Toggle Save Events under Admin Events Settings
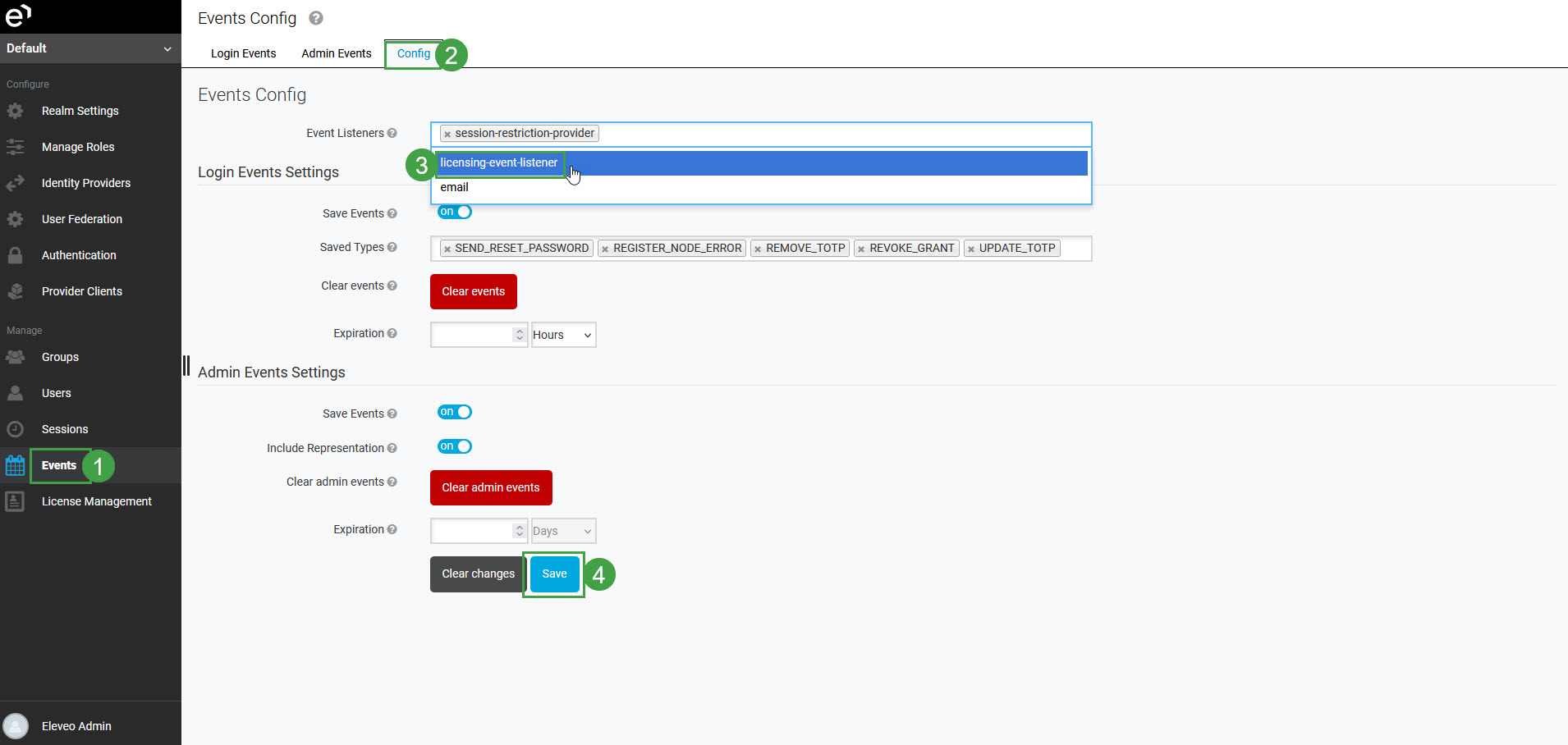This screenshot has height=745, width=1568. (x=455, y=412)
